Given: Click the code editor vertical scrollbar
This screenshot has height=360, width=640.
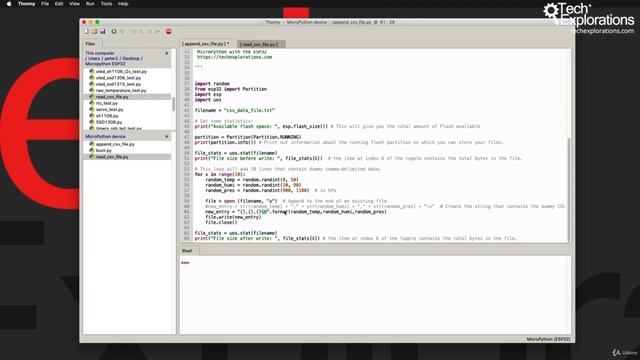Looking at the screenshot, I should (569, 189).
